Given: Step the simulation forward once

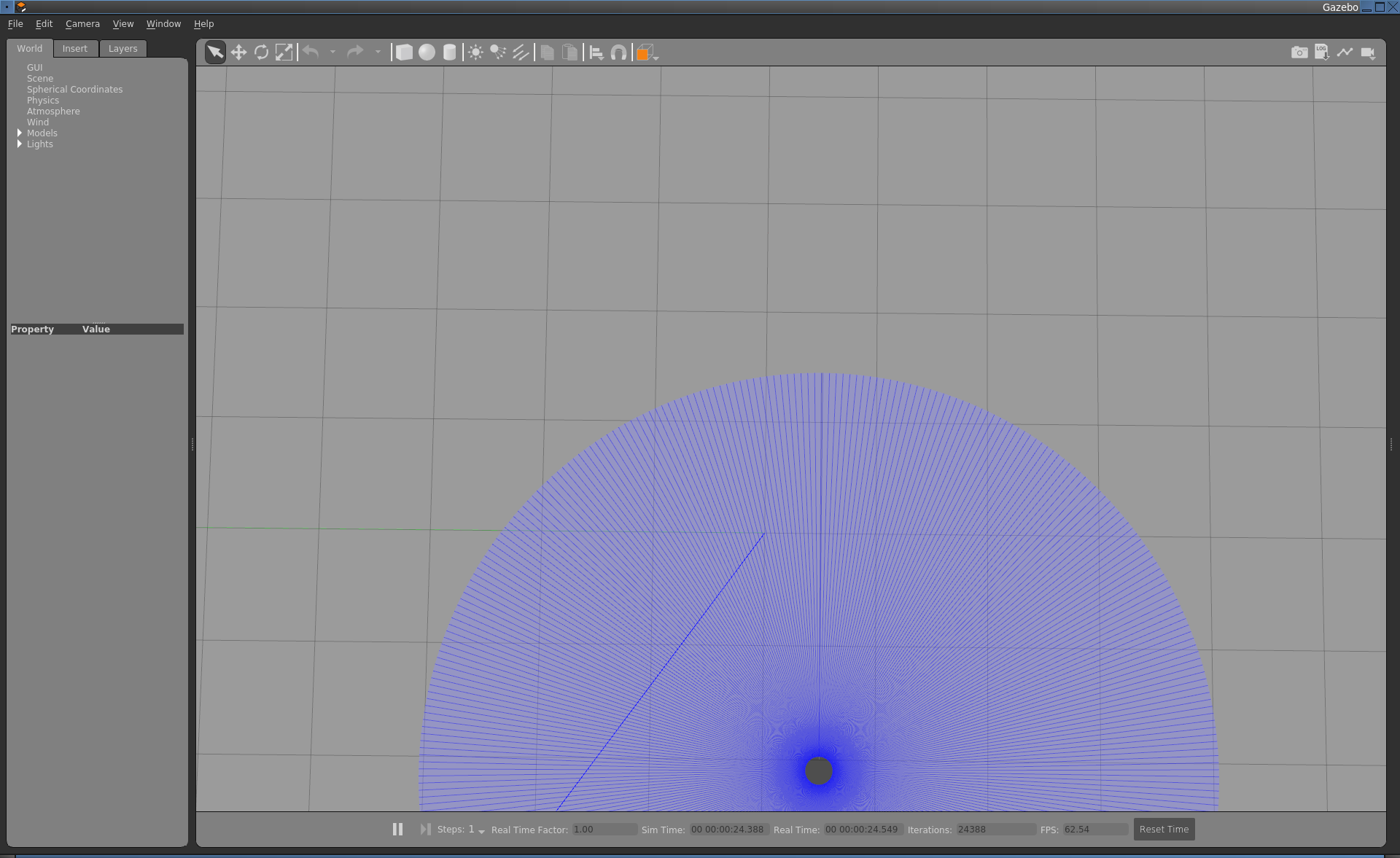Looking at the screenshot, I should click(425, 829).
